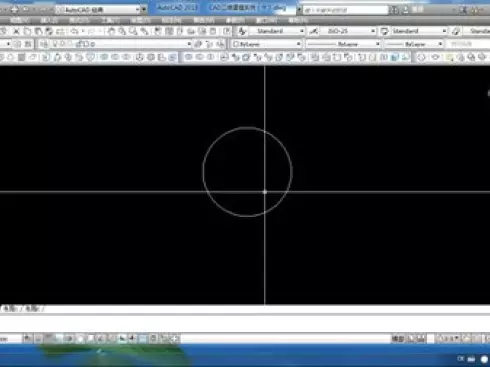
Task: Toggle Grid display in status bar
Action: 48,339
